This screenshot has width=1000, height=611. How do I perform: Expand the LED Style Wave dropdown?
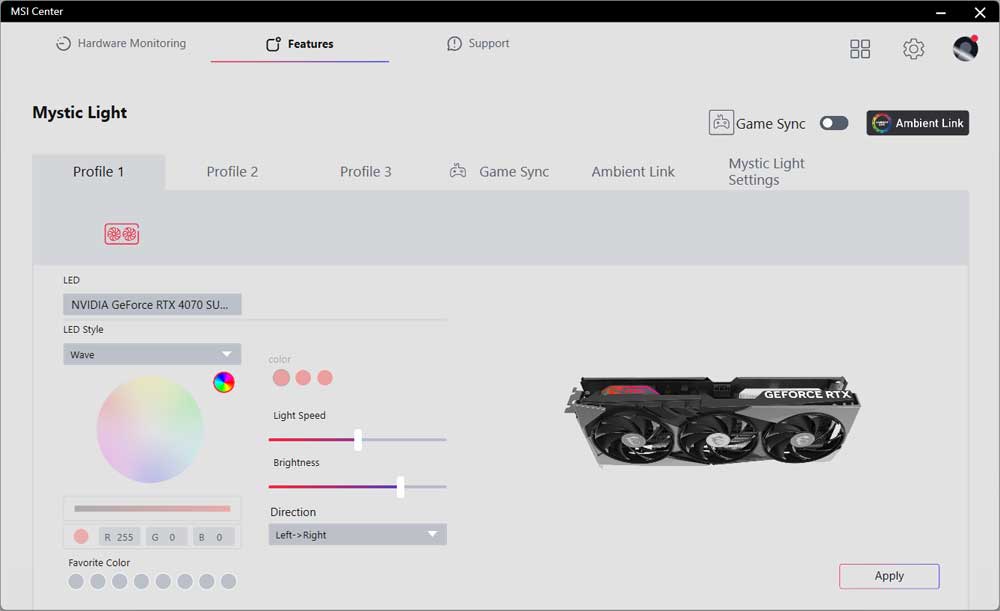(152, 355)
